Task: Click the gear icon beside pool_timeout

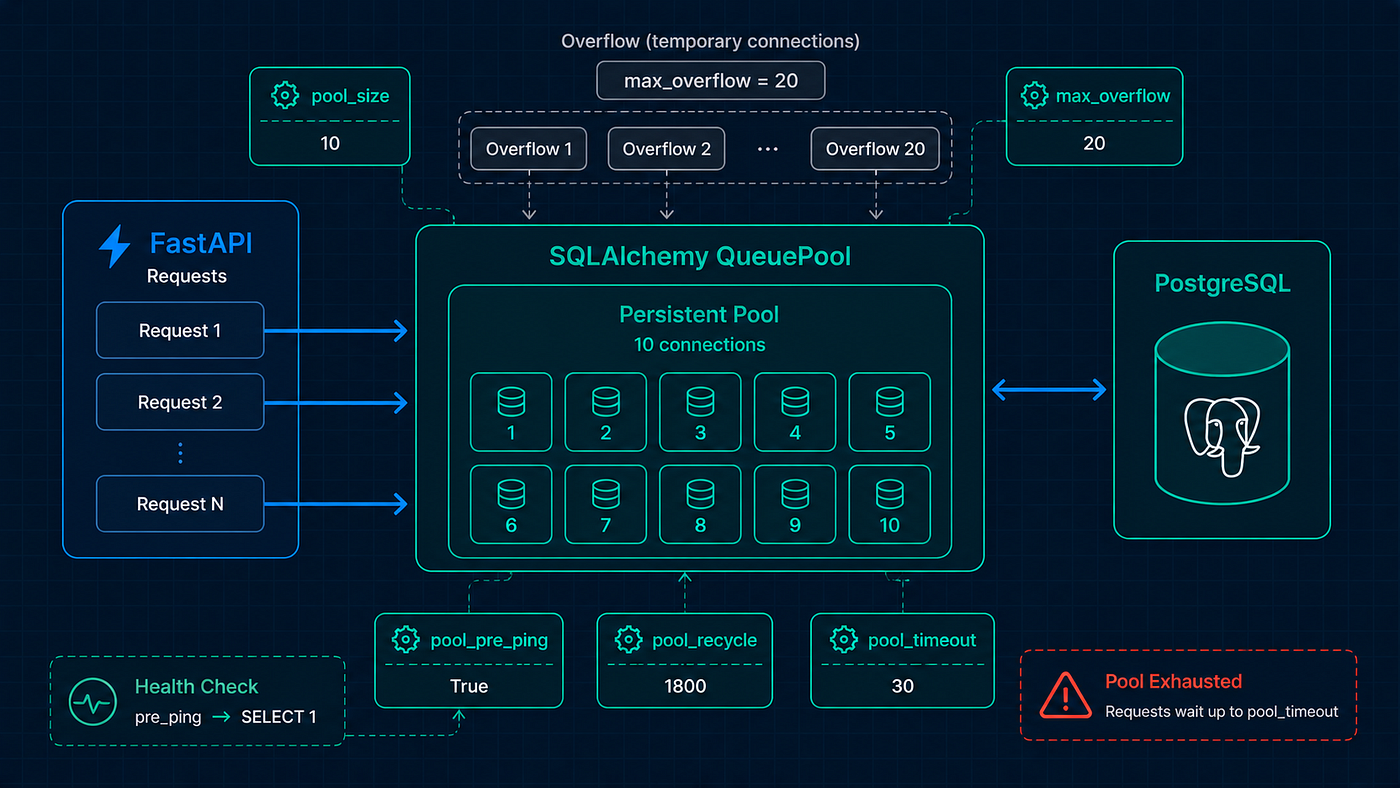Action: 844,640
